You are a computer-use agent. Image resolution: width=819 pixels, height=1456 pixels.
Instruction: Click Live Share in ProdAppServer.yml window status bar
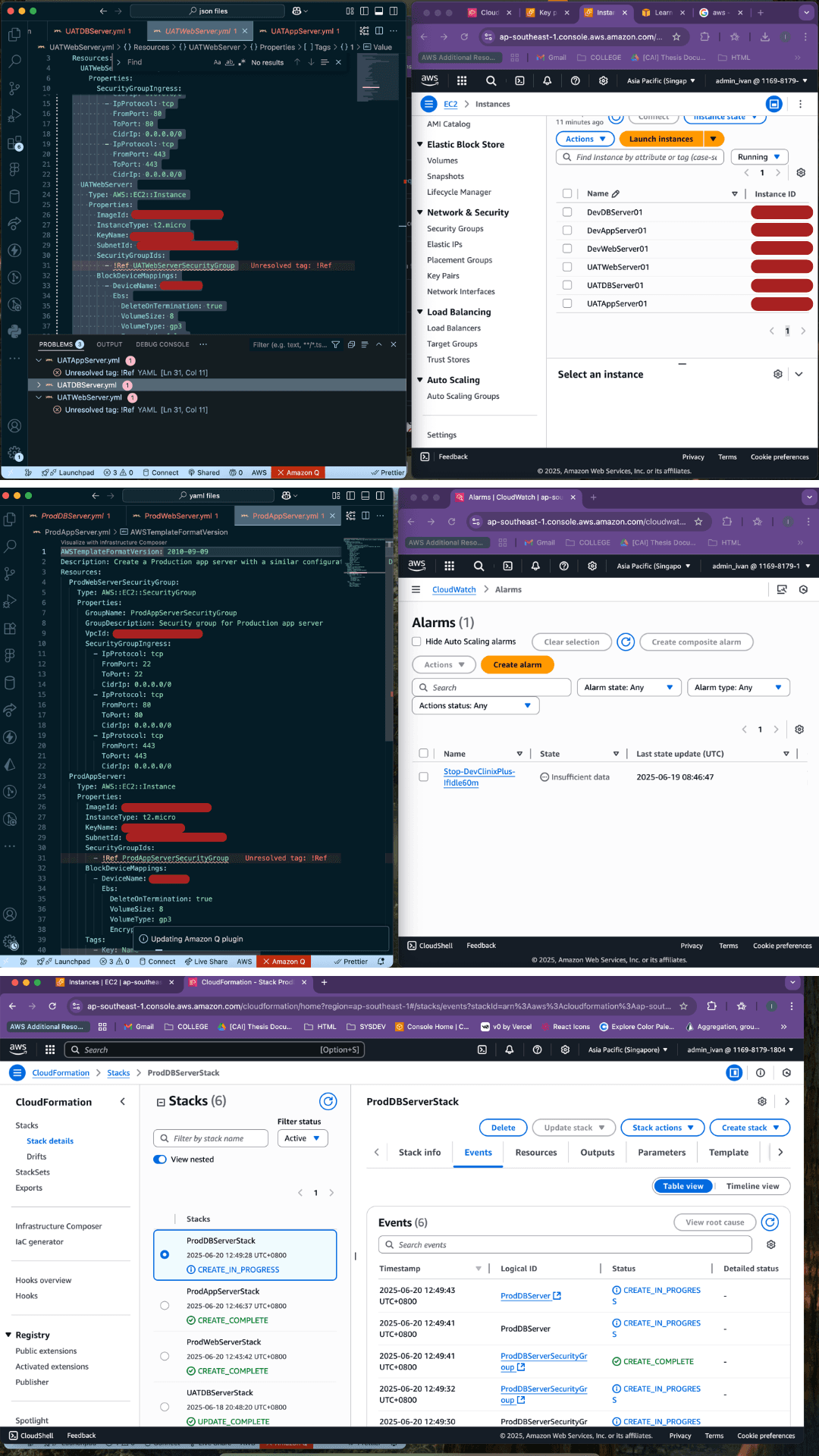tap(206, 962)
